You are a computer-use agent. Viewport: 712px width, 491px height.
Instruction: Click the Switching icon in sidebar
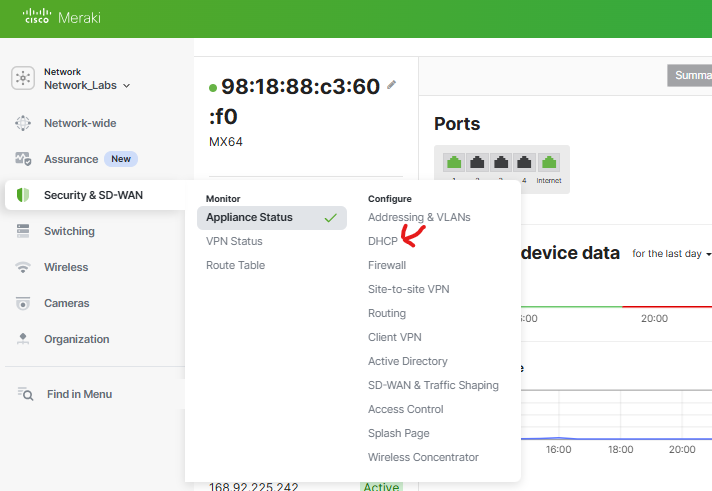coord(23,231)
